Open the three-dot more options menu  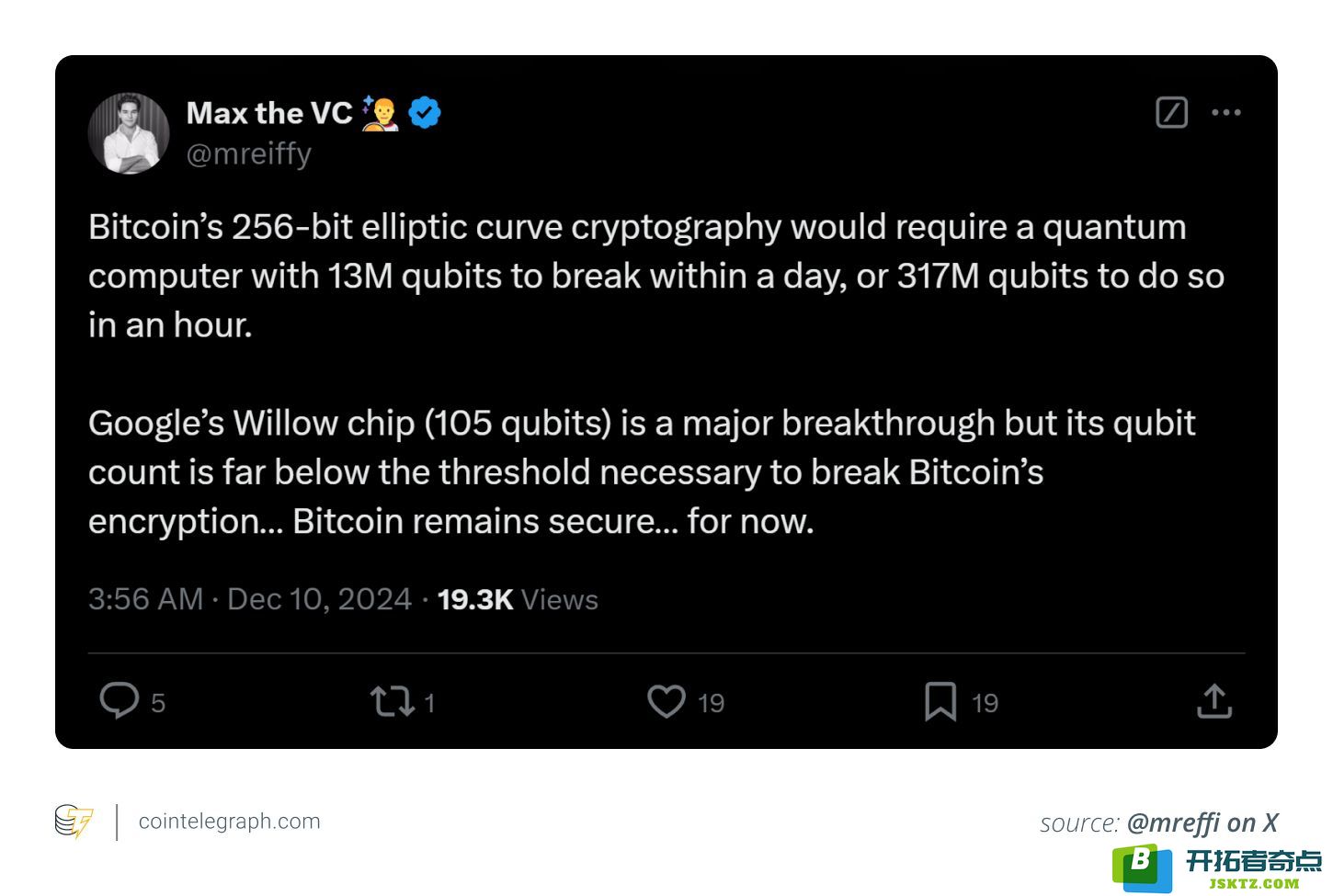click(x=1226, y=112)
